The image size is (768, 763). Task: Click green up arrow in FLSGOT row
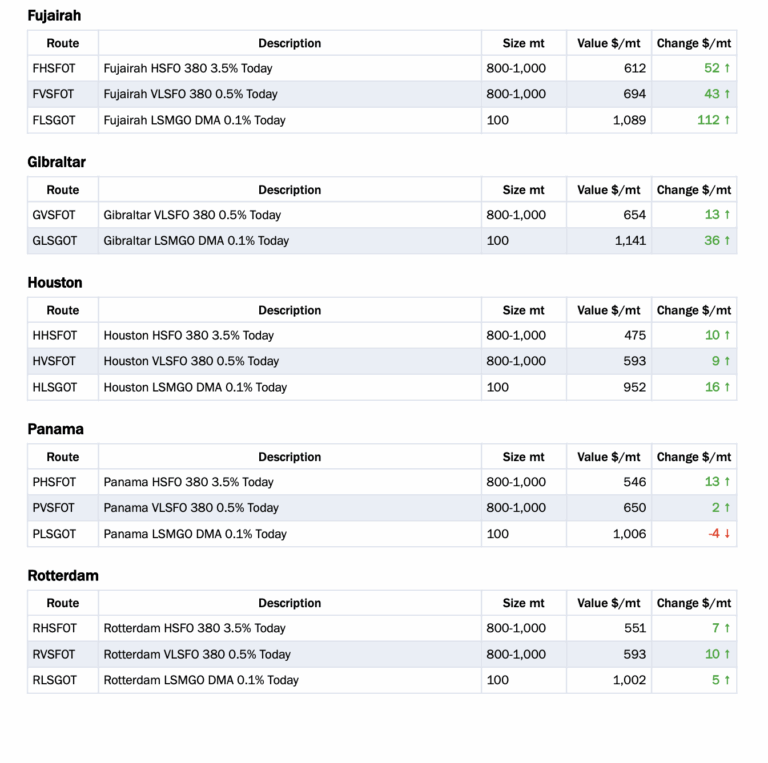point(727,120)
